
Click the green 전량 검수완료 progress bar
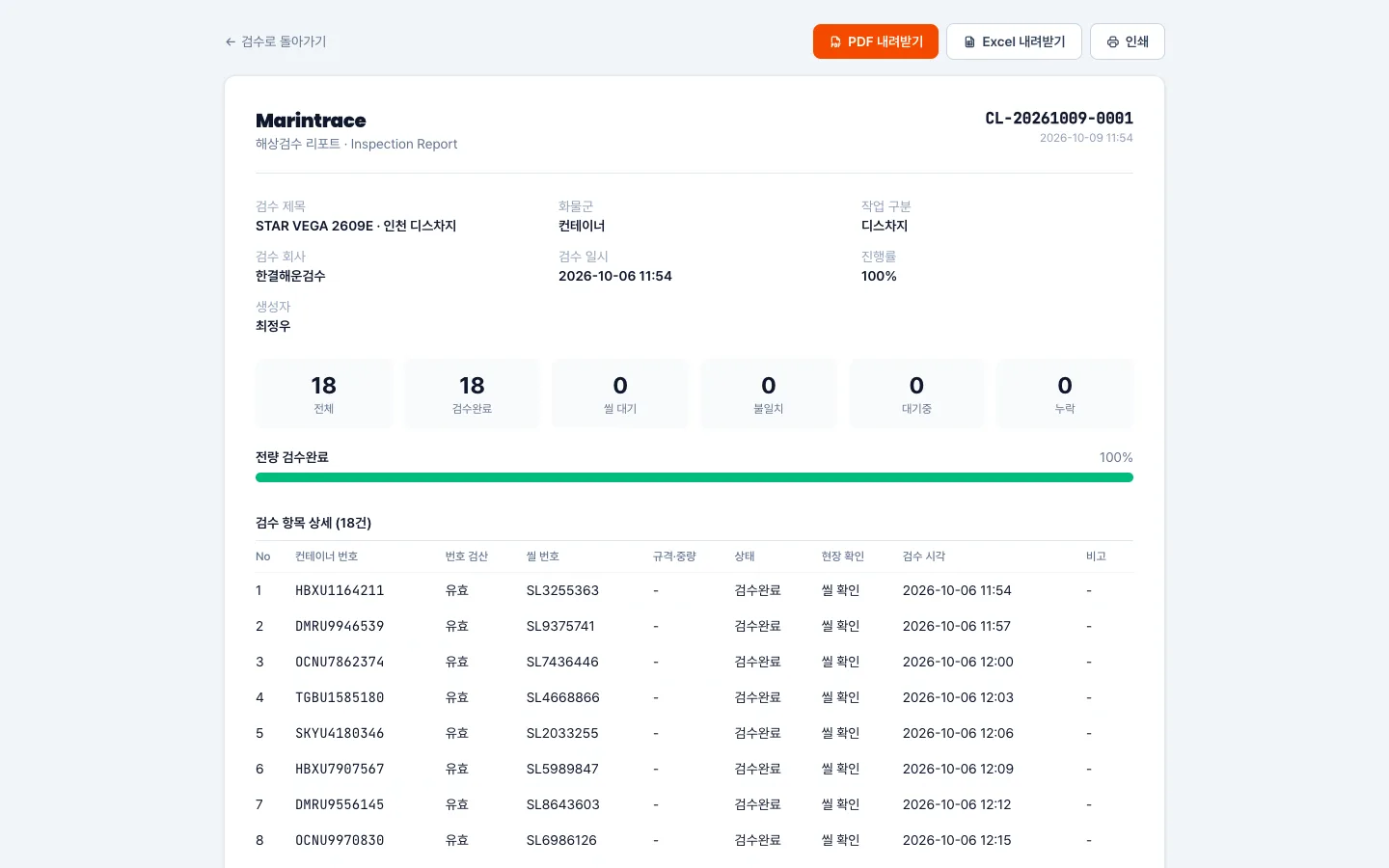tap(694, 477)
